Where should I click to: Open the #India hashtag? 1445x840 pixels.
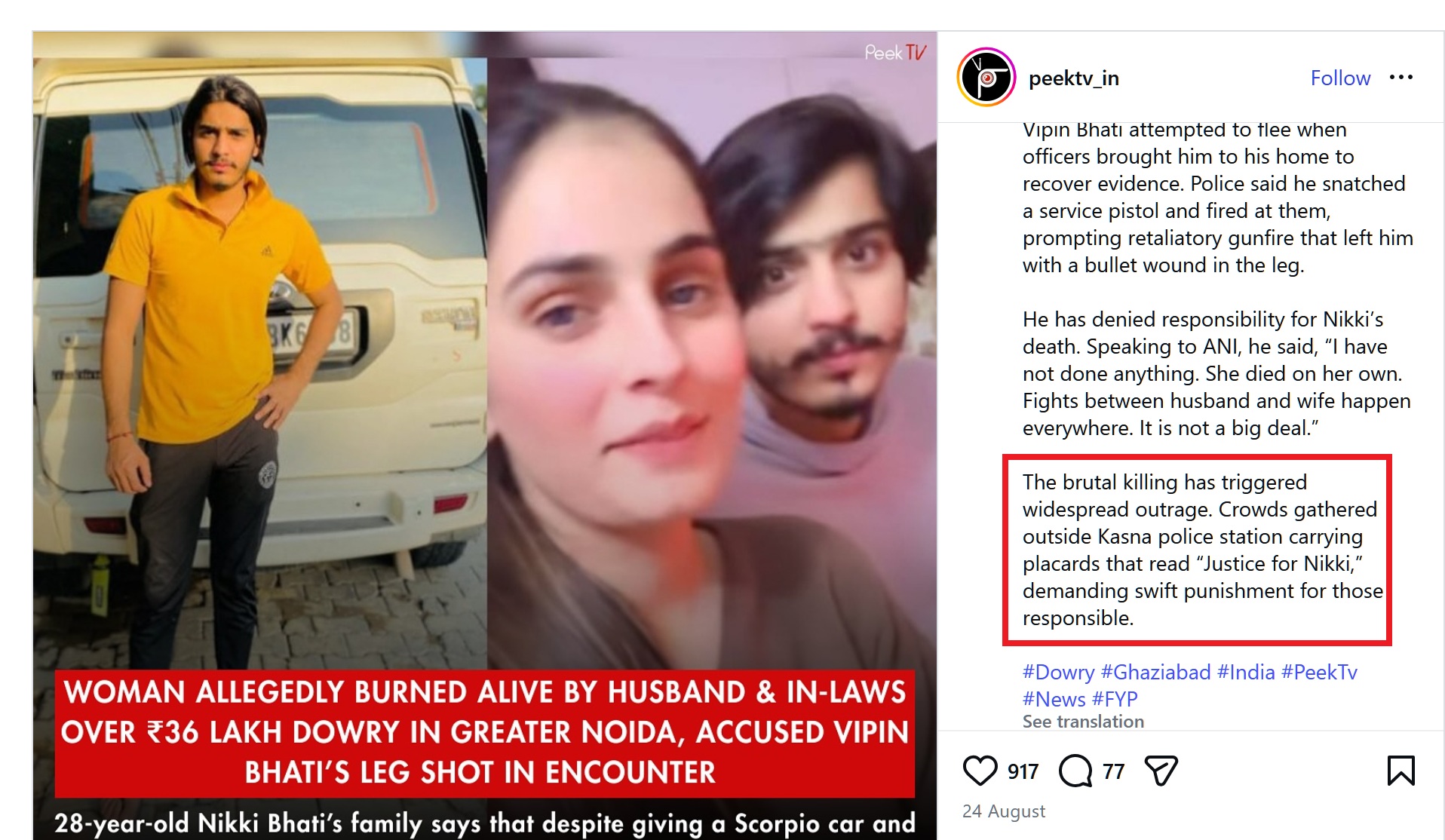(1245, 672)
